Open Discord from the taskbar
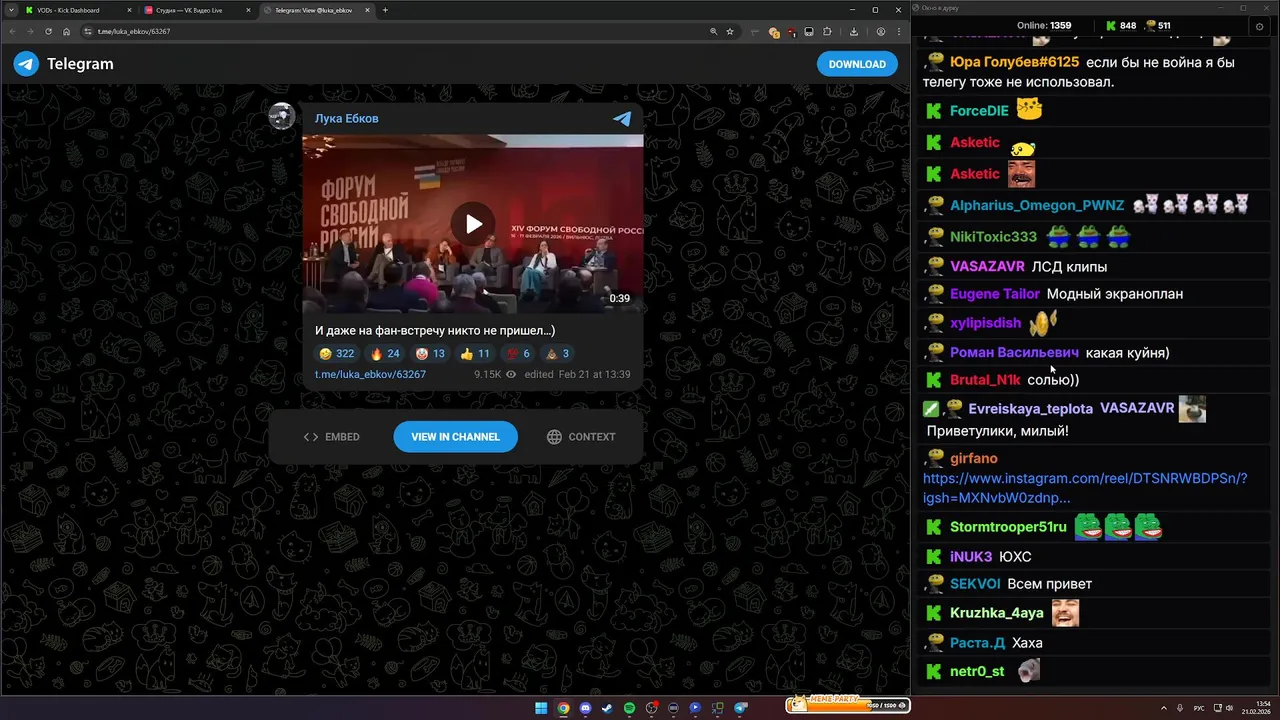The width and height of the screenshot is (1280, 720). 585,708
